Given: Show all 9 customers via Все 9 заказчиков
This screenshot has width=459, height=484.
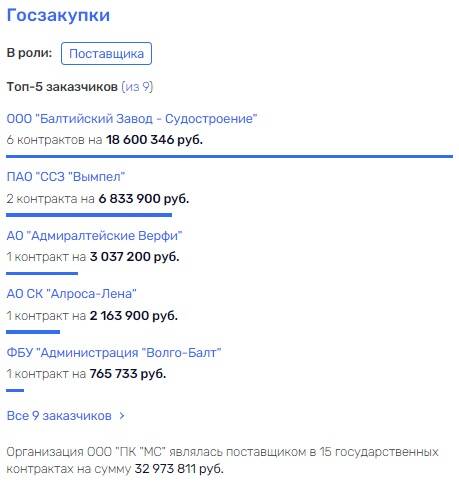Looking at the screenshot, I should [59, 416].
